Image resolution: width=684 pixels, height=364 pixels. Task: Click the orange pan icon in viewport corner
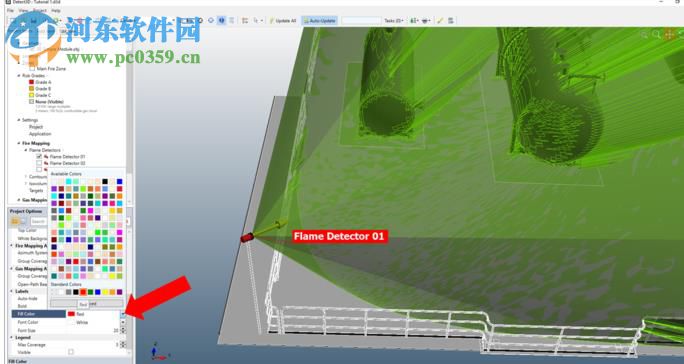click(x=669, y=34)
